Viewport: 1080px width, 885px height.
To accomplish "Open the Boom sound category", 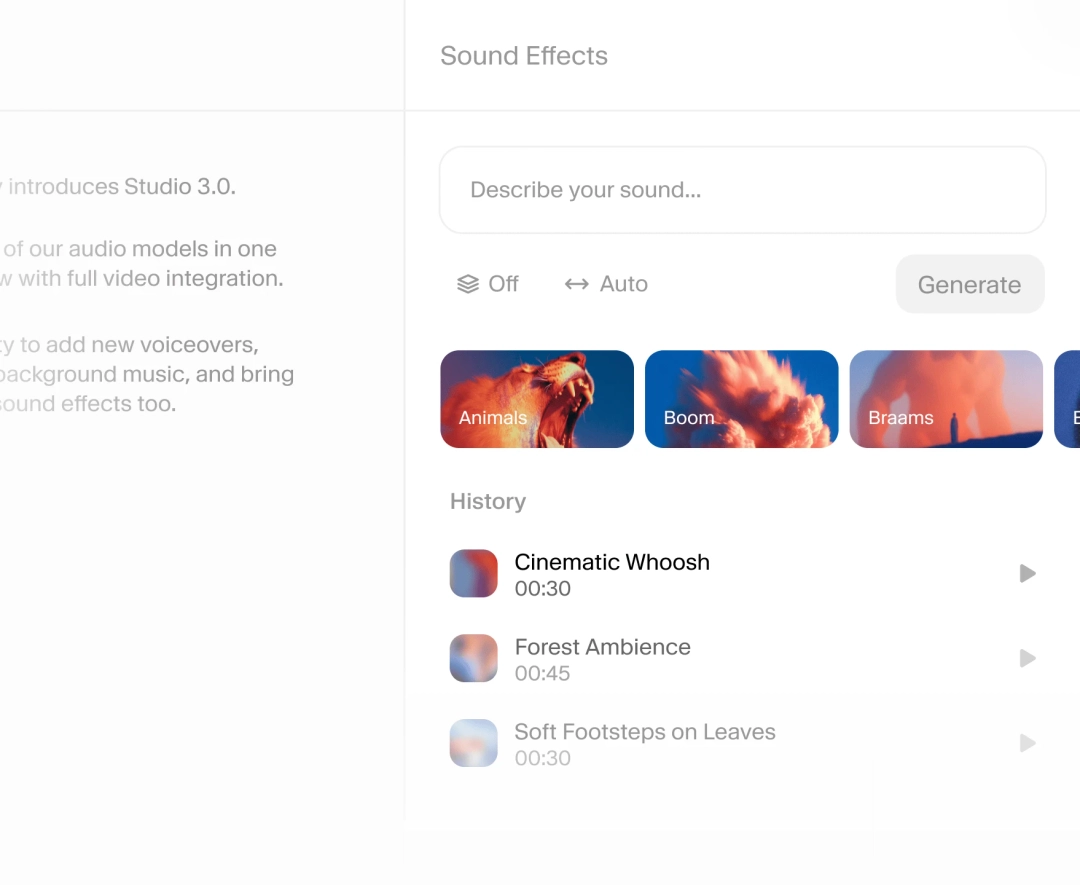I will pos(742,398).
